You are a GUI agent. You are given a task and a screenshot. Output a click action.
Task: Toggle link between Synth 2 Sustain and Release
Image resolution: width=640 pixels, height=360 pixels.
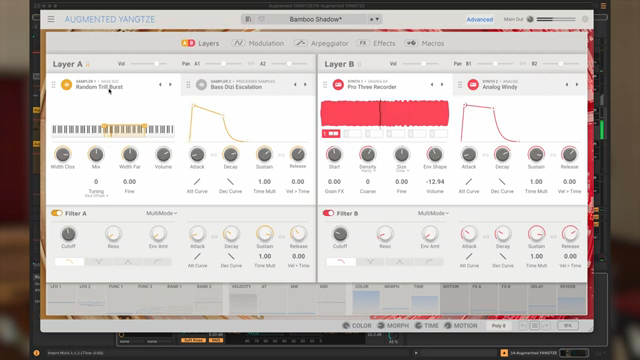tap(553, 155)
